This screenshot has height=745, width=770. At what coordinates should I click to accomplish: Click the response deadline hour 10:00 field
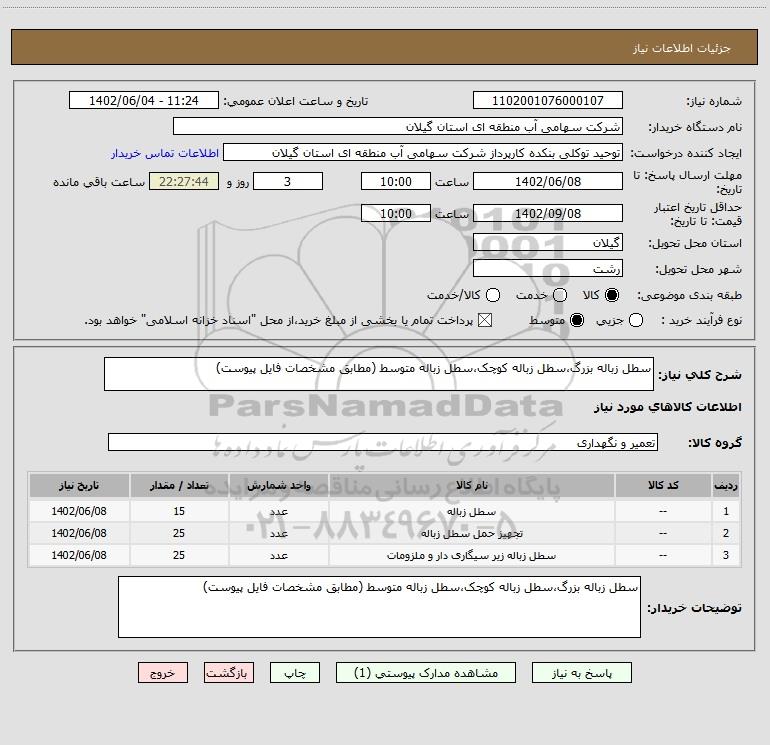pyautogui.click(x=396, y=182)
